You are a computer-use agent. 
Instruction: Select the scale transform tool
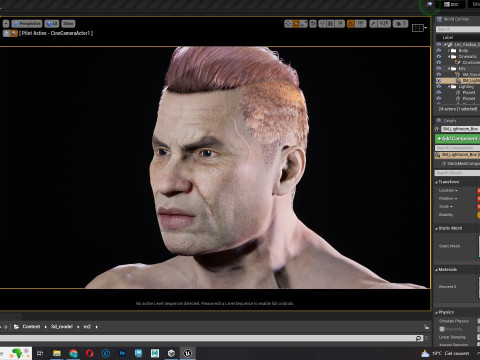coord(304,24)
